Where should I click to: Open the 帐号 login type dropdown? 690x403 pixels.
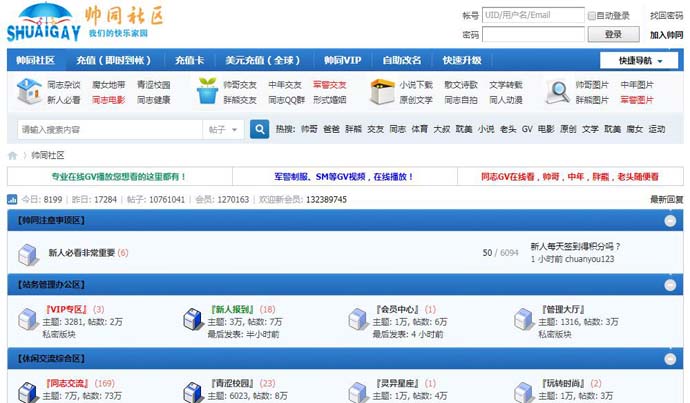pyautogui.click(x=470, y=16)
